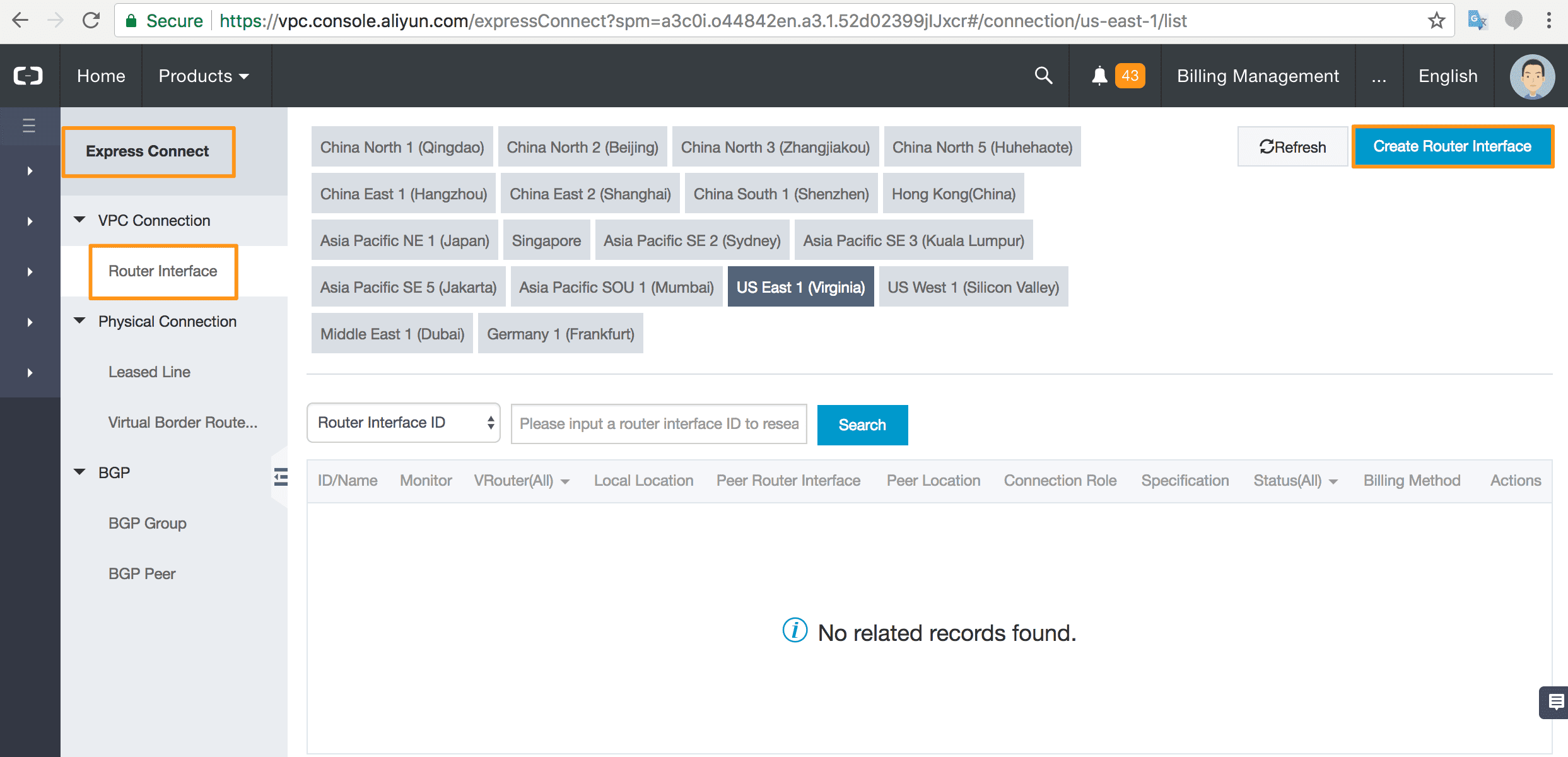Screen dimensions: 1568x757
Task: Click the user avatar picture
Action: coord(1532,76)
